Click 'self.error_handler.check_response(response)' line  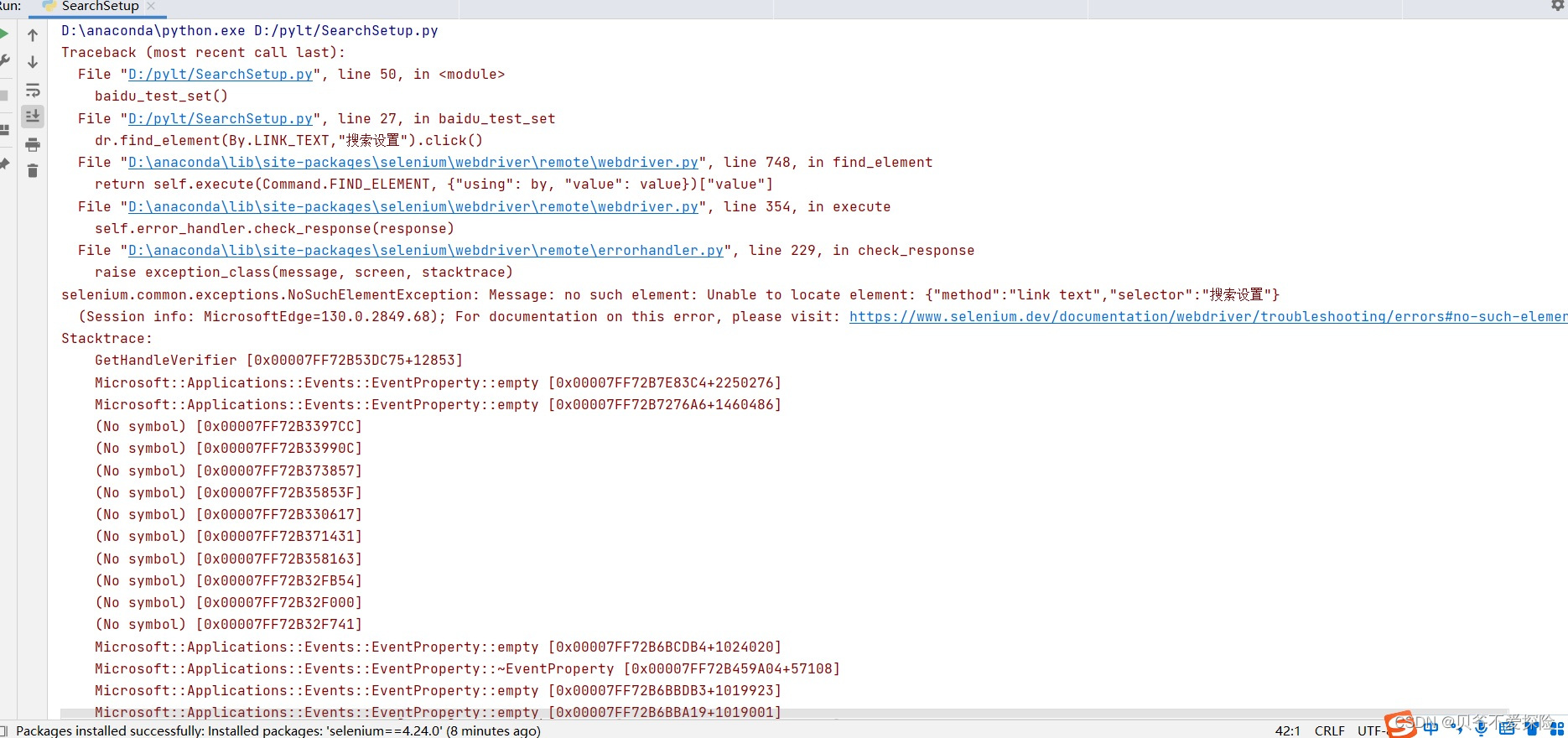[274, 229]
